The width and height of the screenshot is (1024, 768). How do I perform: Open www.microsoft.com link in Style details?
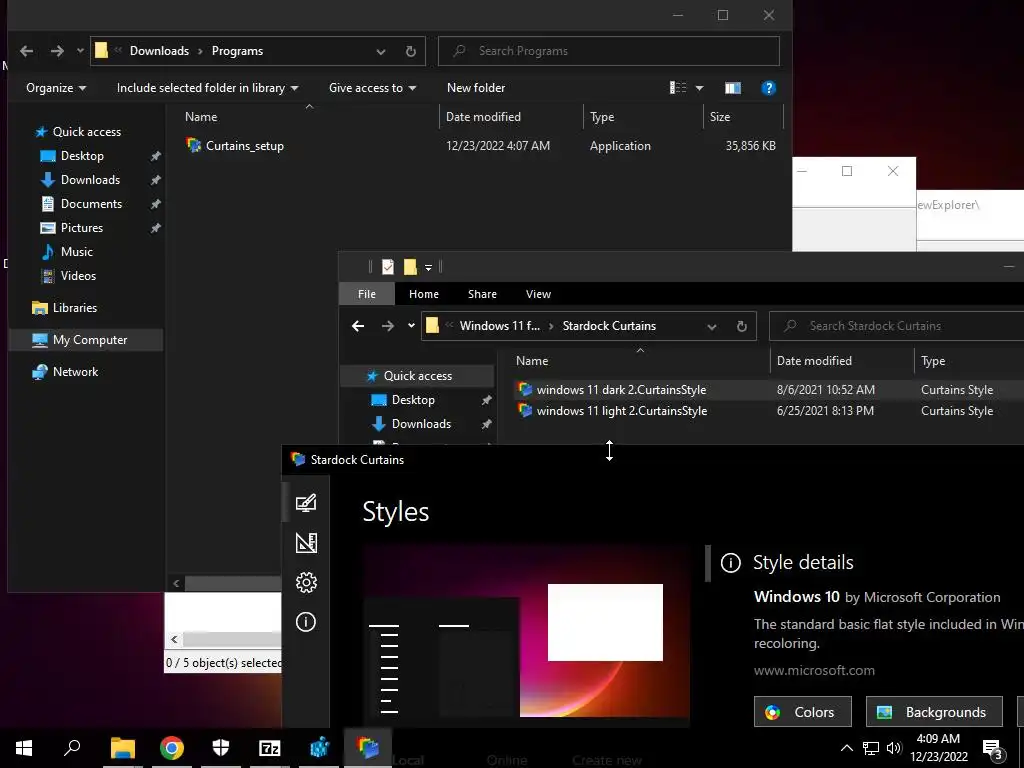814,670
